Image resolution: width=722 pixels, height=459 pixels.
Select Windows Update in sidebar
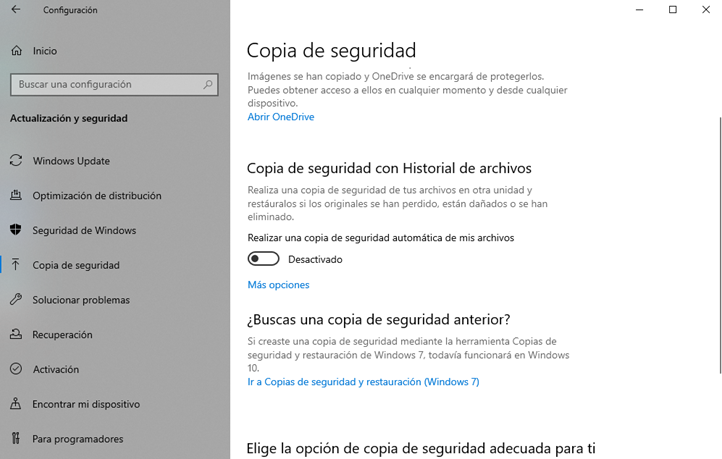pos(71,161)
